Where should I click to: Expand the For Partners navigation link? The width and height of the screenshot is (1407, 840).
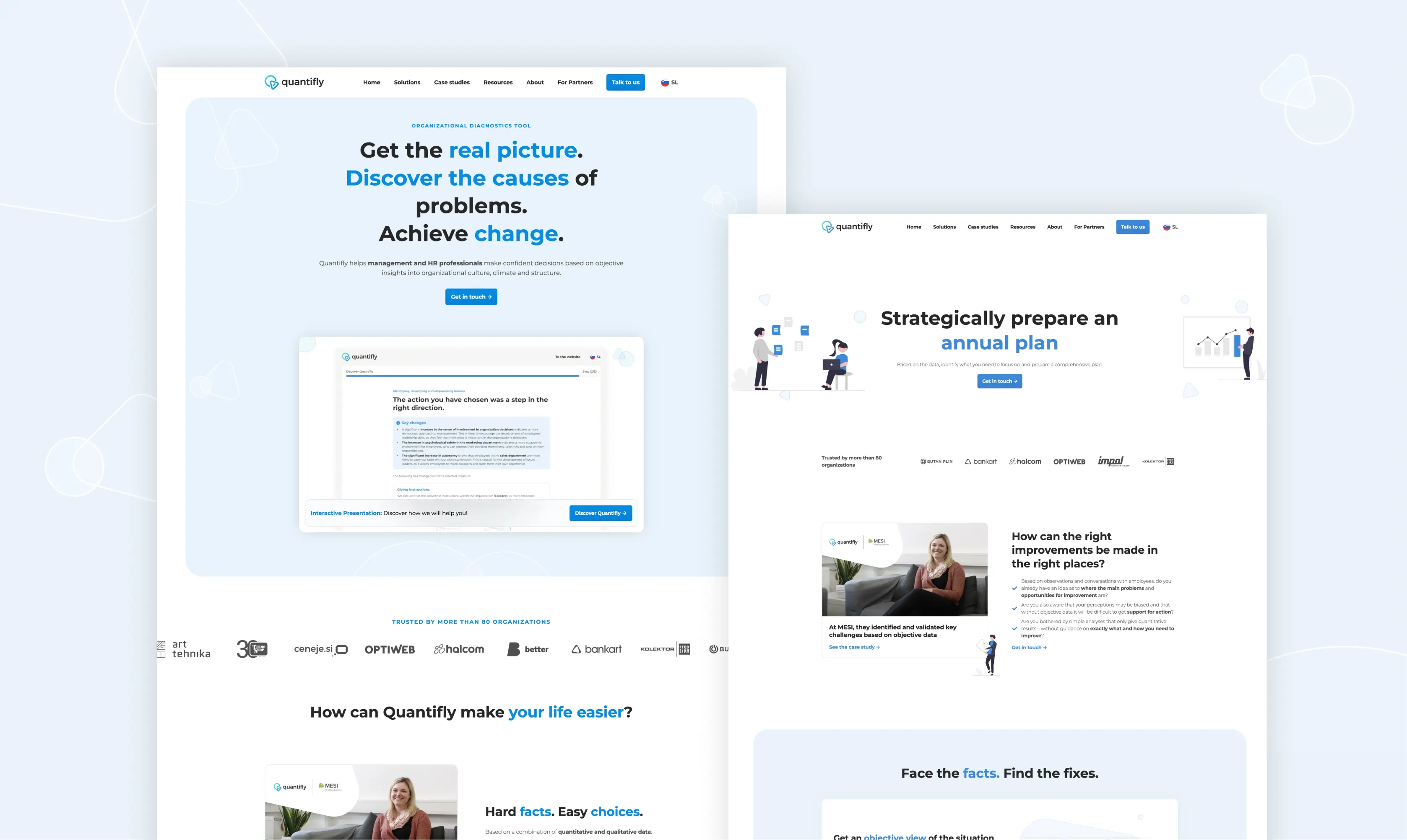tap(575, 82)
